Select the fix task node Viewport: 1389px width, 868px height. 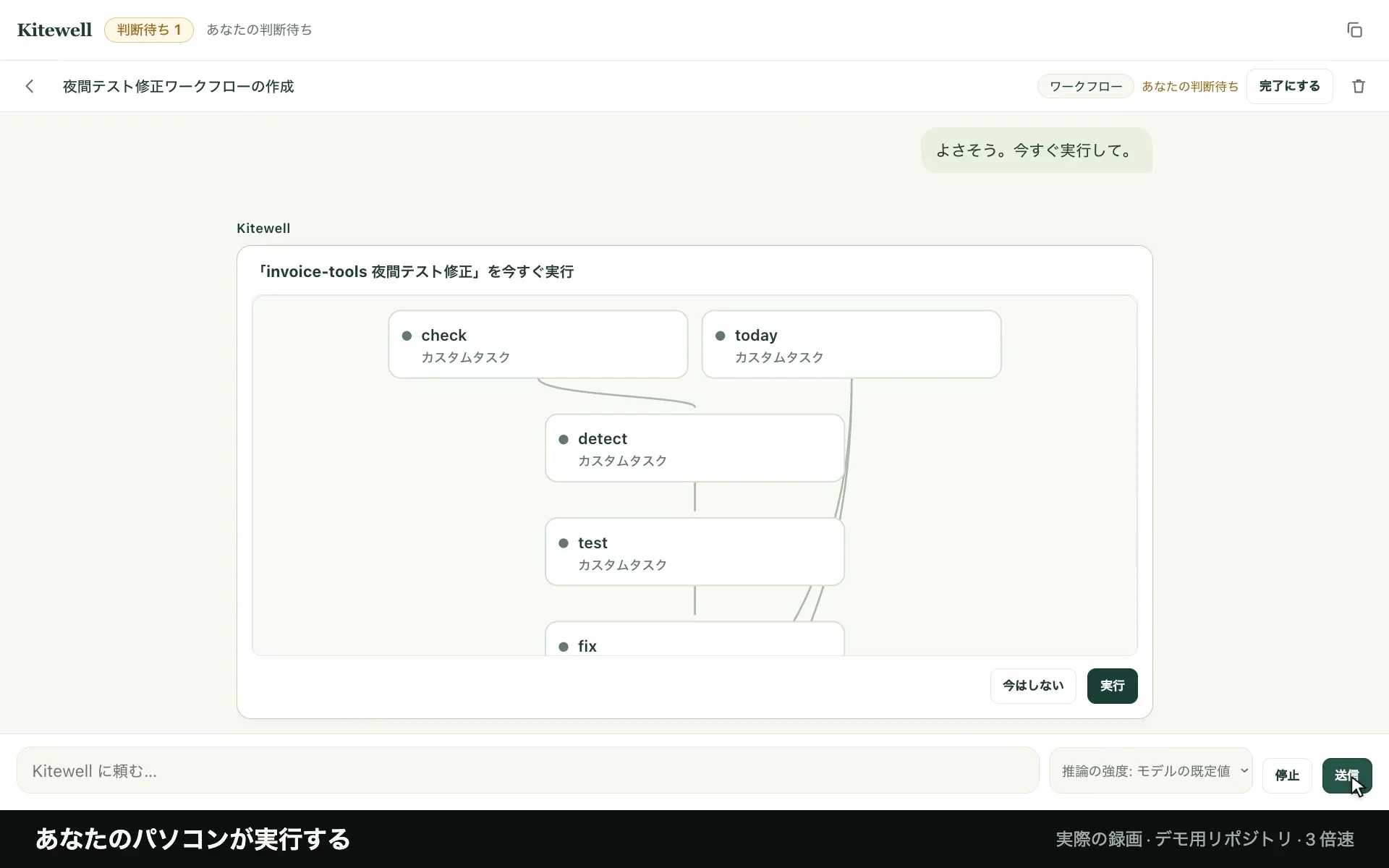click(x=694, y=639)
